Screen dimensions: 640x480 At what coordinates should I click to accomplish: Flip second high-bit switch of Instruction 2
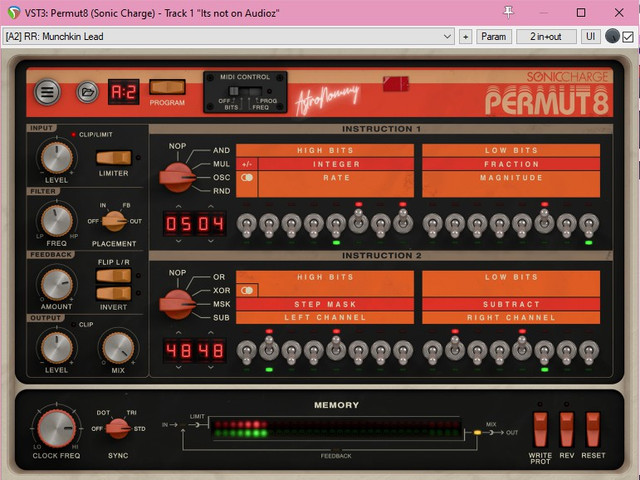269,349
